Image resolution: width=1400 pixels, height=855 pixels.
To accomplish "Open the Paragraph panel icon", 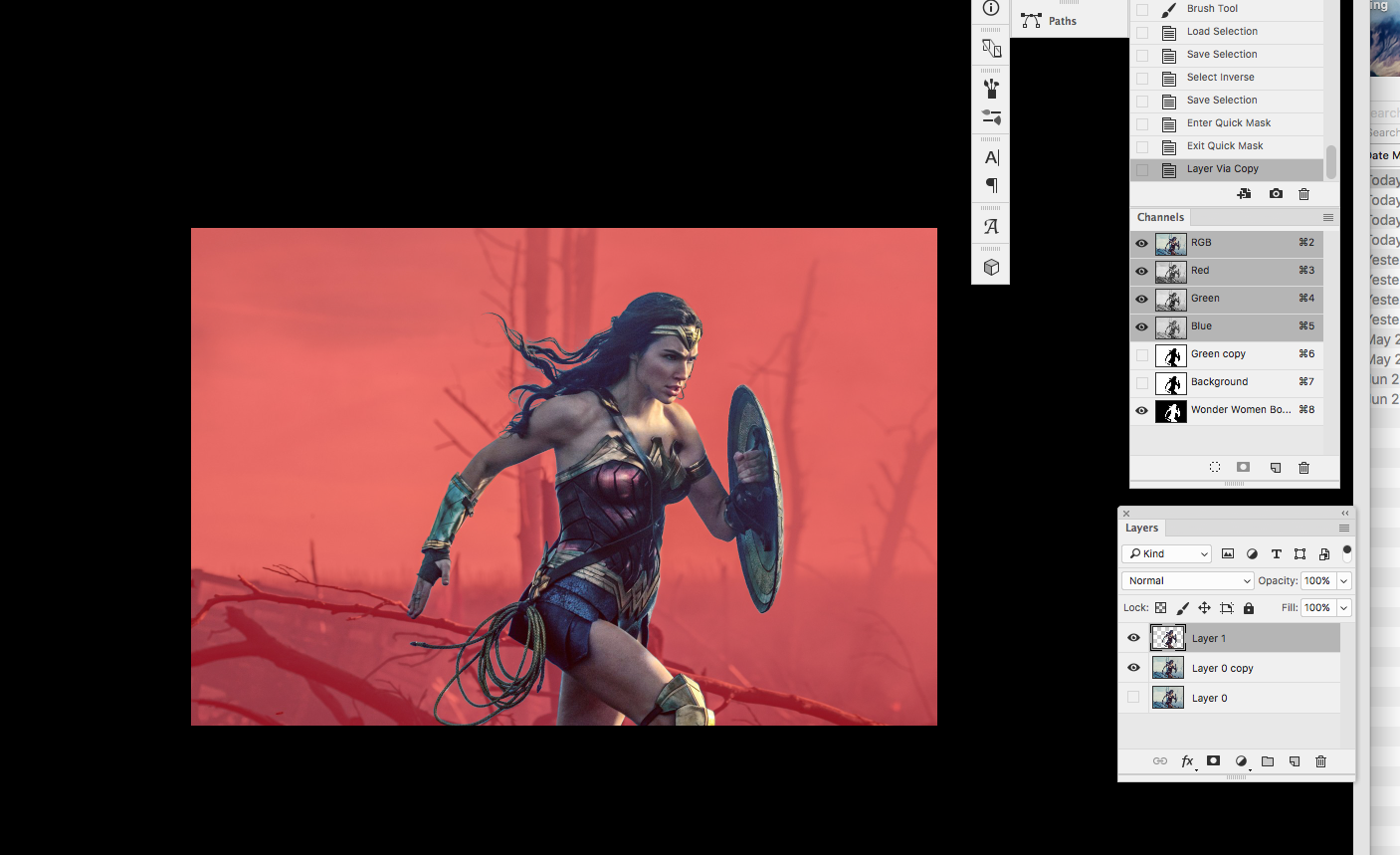I will [x=991, y=185].
